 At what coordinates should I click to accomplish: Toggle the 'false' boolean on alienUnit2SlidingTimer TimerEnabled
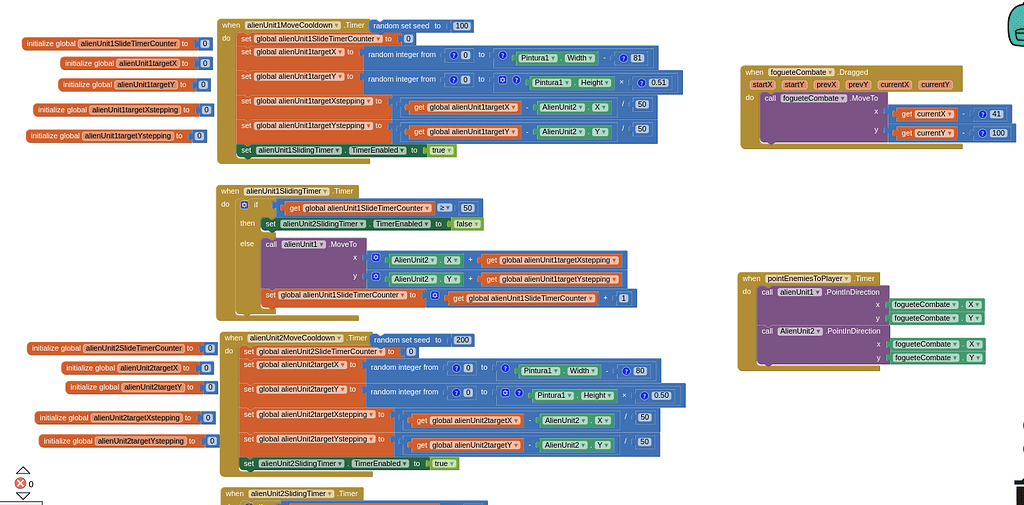tap(463, 224)
